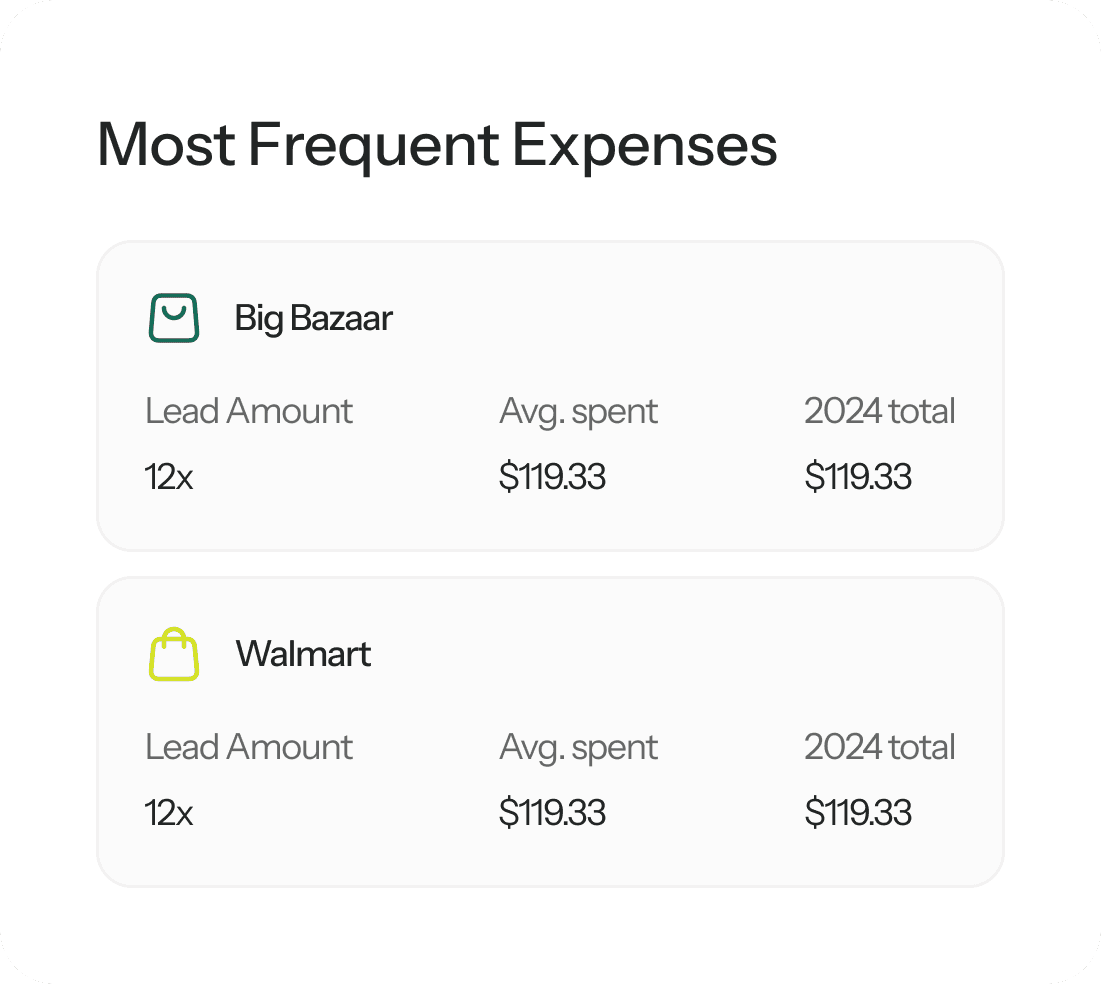Click Avg. spent label in Walmart card
Viewport: 1101px width, 984px height.
578,748
